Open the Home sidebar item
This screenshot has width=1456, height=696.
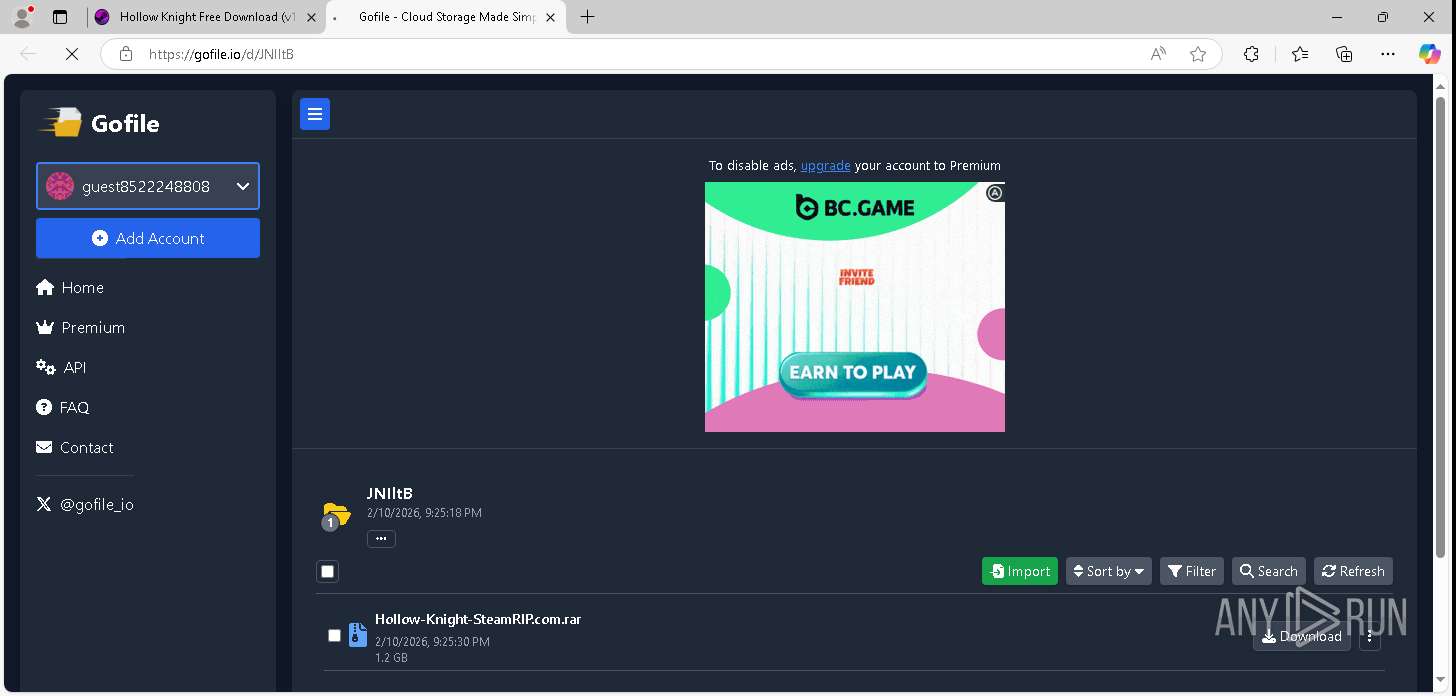[70, 287]
